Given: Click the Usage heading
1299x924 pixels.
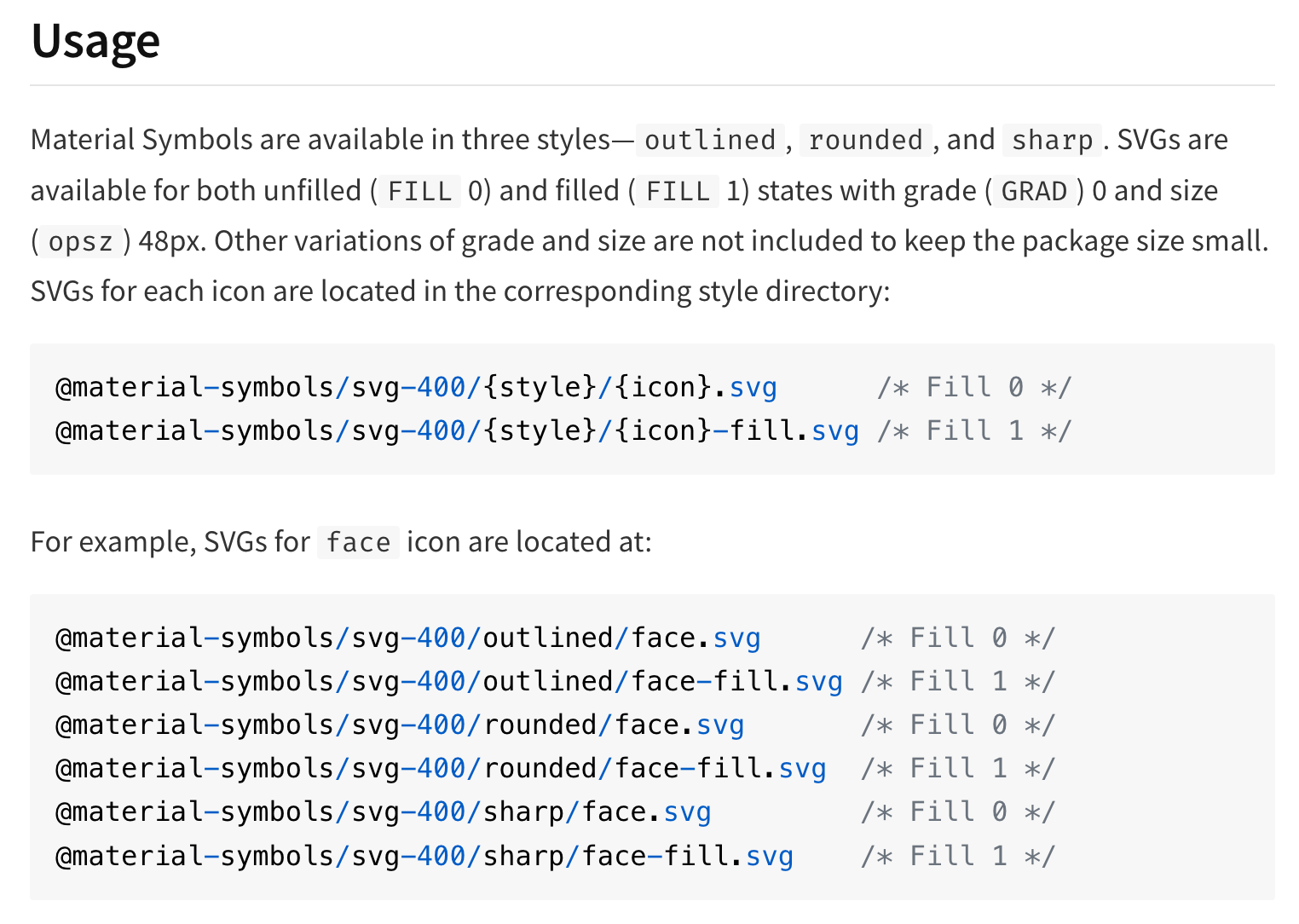Looking at the screenshot, I should click(x=95, y=41).
